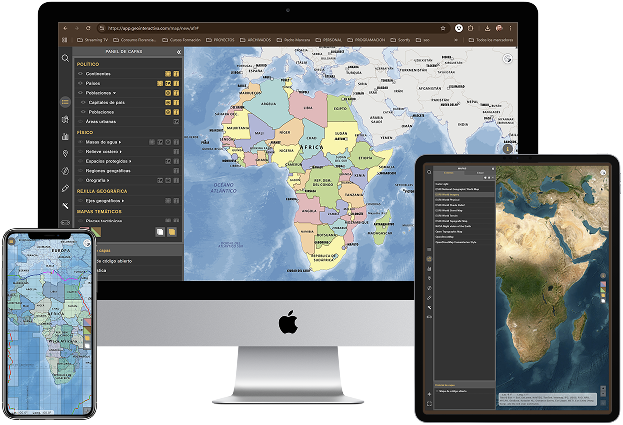This screenshot has width=623, height=425.
Task: Toggle visibility of the Países layer
Action: point(80,83)
